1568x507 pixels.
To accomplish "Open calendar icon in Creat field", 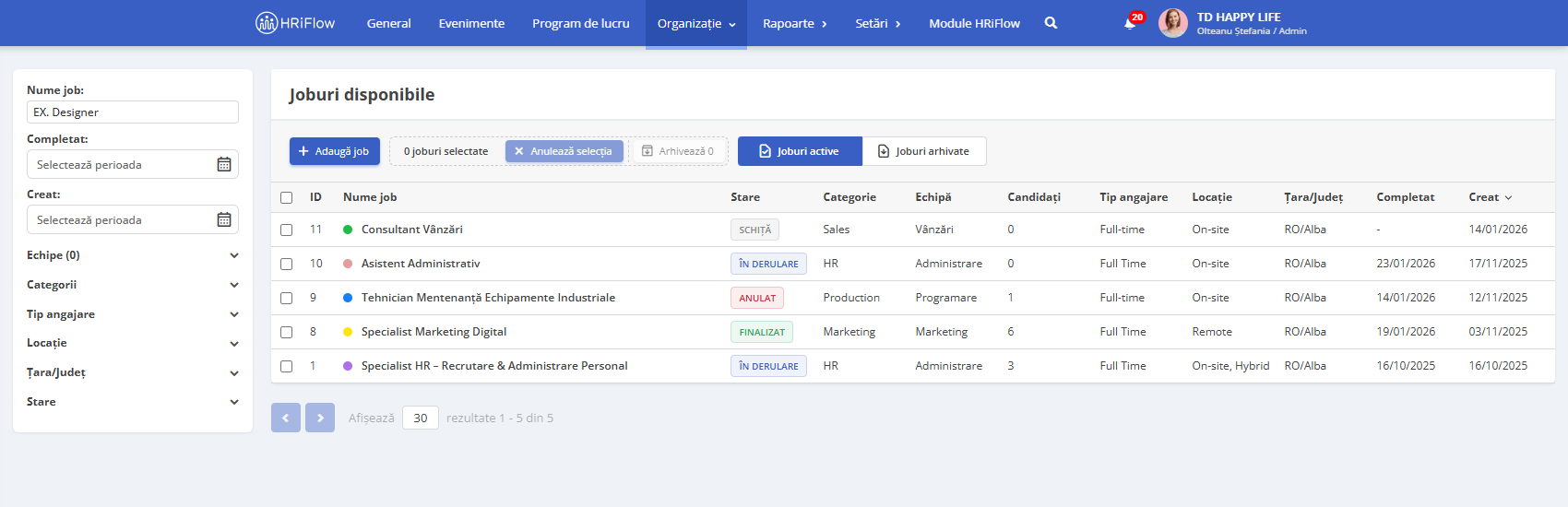I will [x=224, y=219].
